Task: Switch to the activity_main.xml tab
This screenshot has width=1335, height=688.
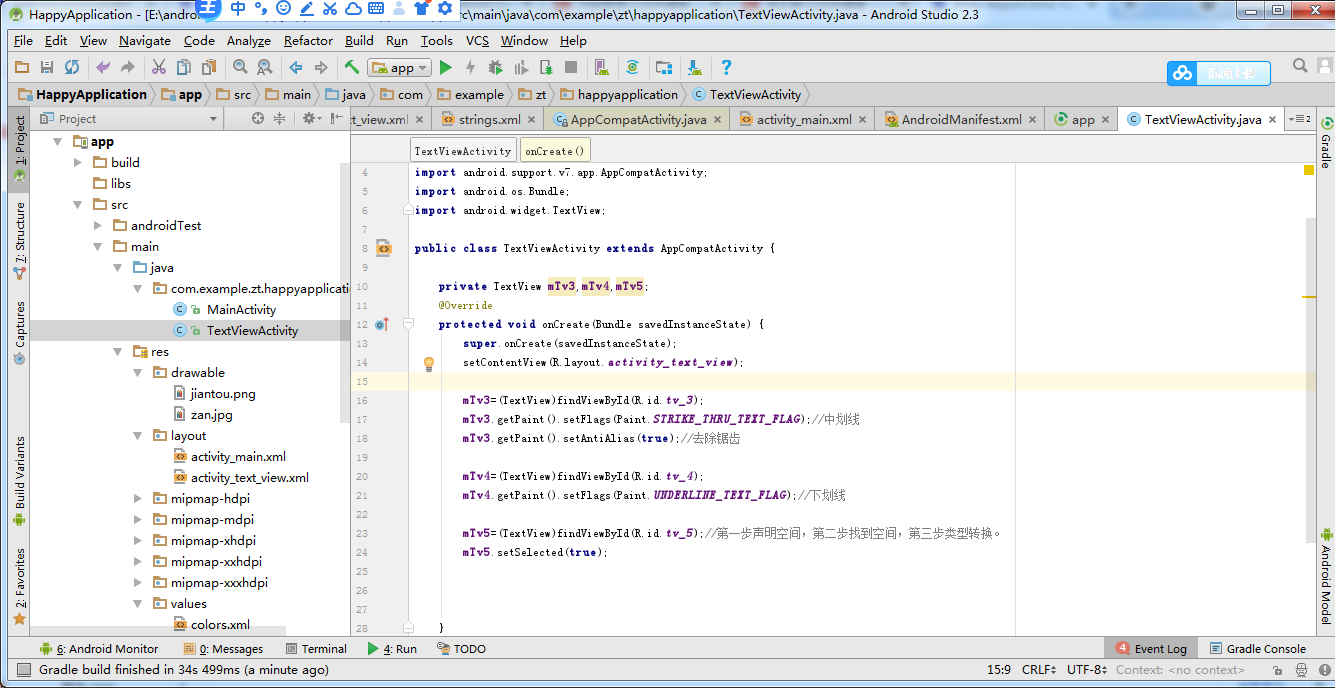Action: point(803,119)
